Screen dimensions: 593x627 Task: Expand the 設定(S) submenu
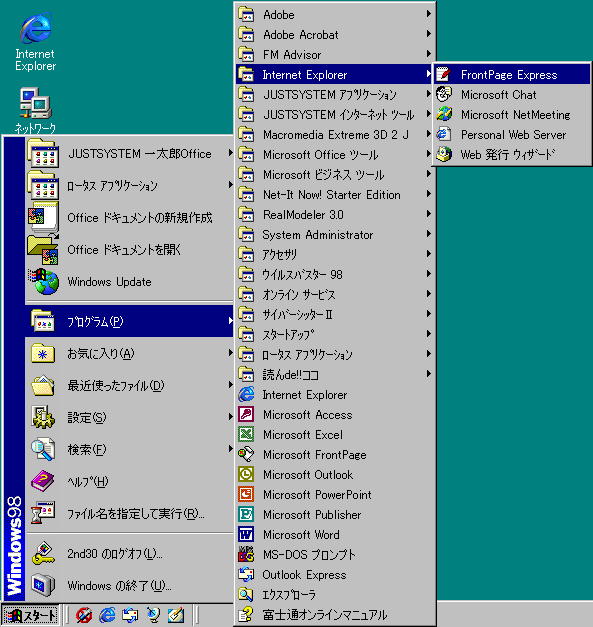point(130,417)
